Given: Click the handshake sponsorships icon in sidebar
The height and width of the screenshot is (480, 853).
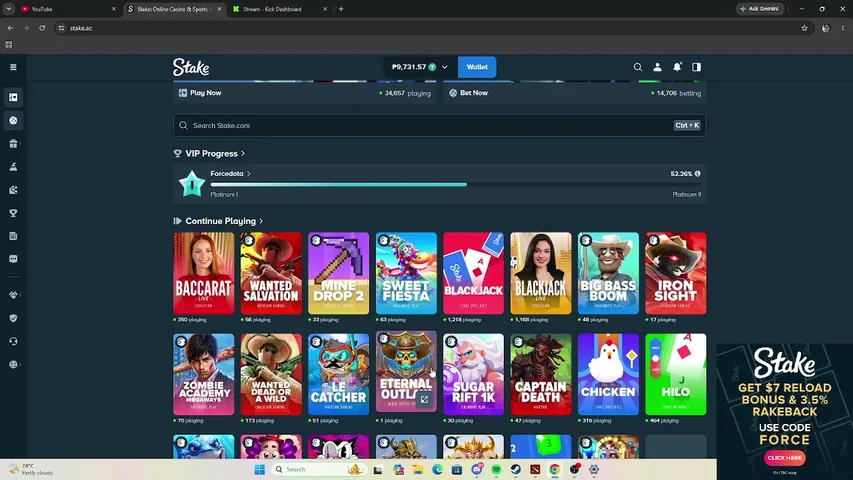Looking at the screenshot, I should [x=13, y=295].
